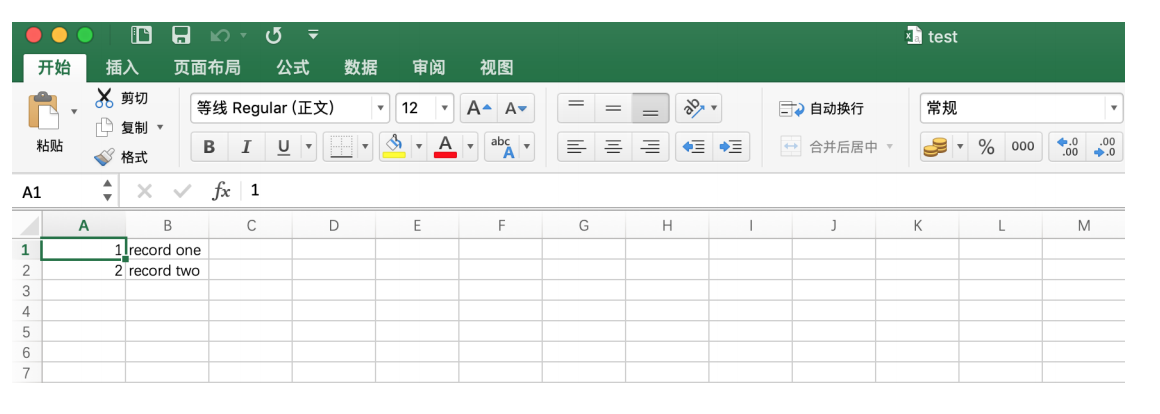Viewport: 1160px width, 414px height.
Task: Click the phonetic guide abc icon
Action: tap(502, 147)
